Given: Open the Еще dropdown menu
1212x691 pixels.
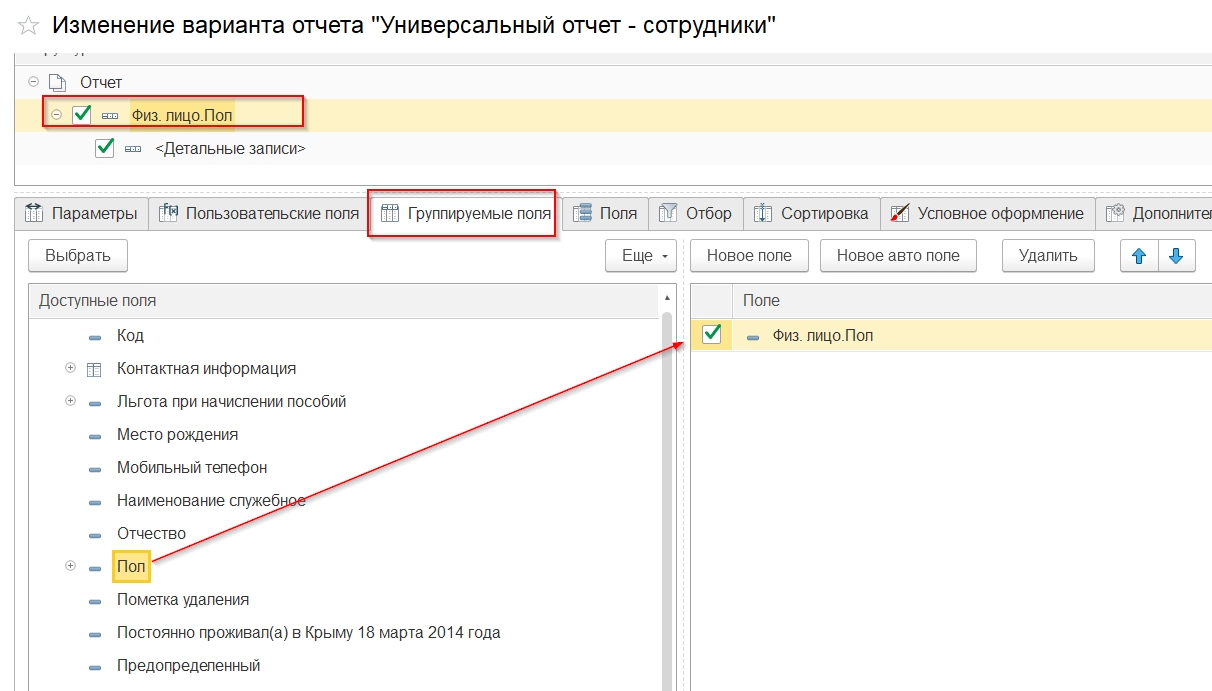Looking at the screenshot, I should coord(641,255).
